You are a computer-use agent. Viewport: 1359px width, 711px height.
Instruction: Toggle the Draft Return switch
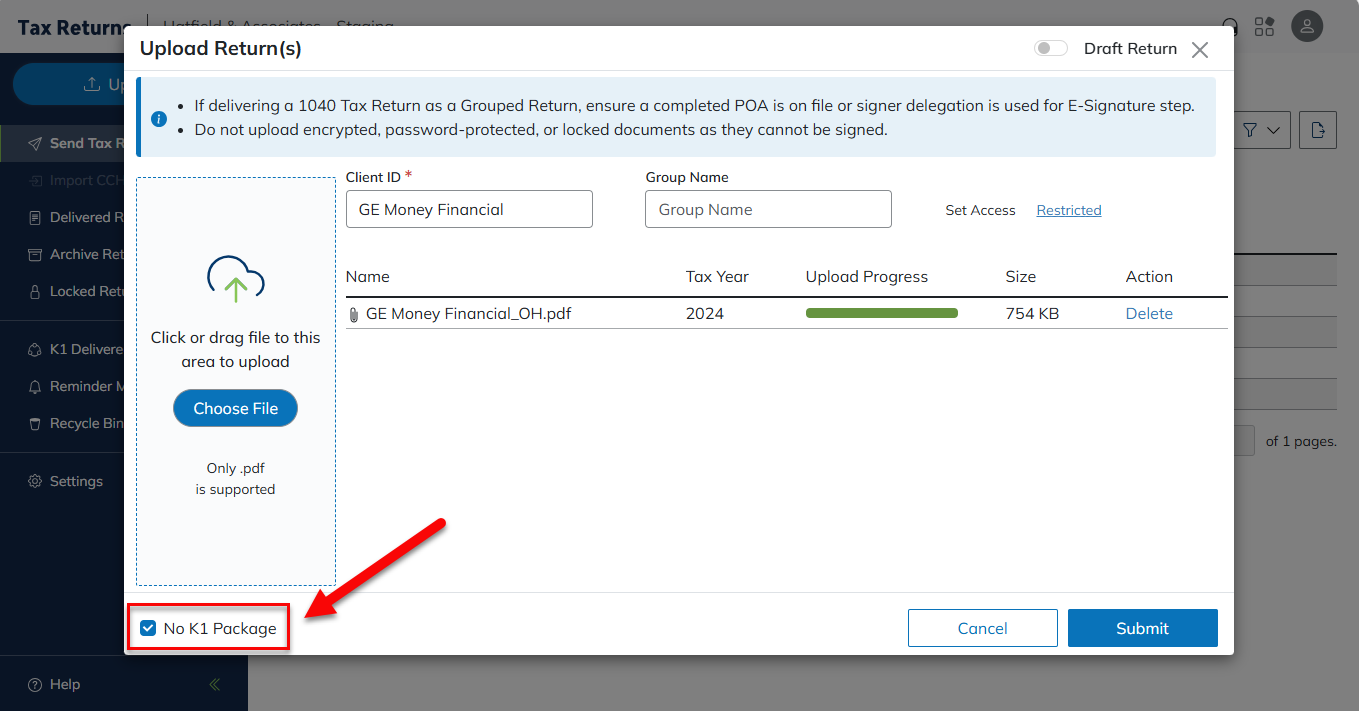(x=1050, y=49)
